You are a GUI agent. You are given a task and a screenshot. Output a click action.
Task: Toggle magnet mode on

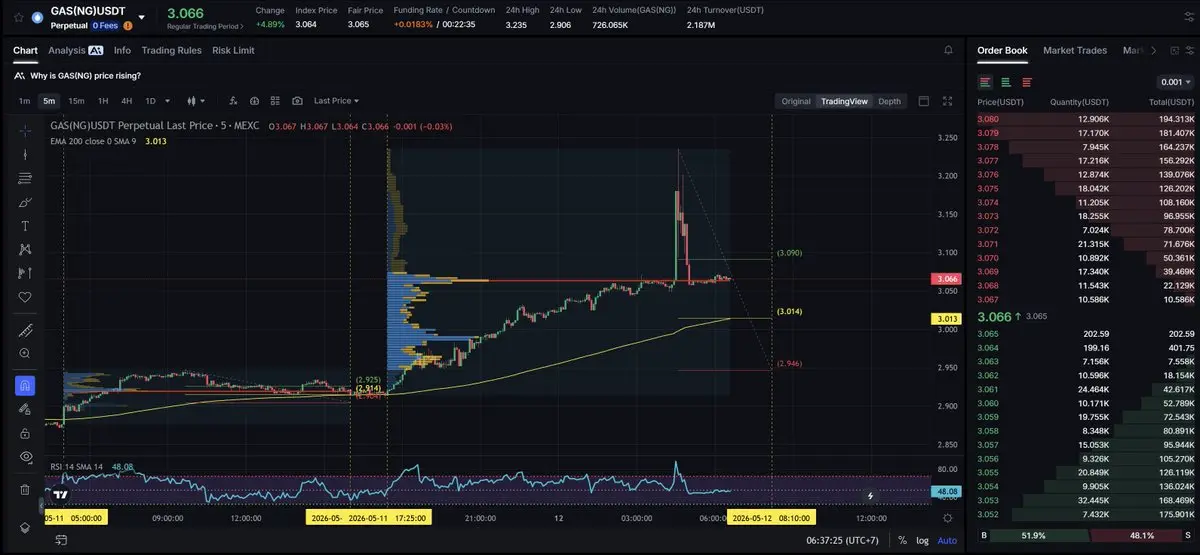click(x=25, y=385)
